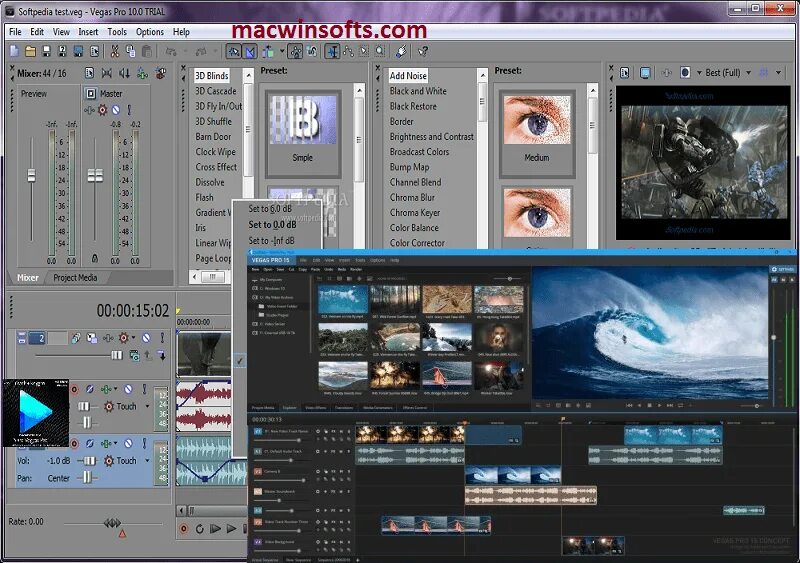Viewport: 800px width, 563px height.
Task: Open a project with the folder icon
Action: tap(31, 51)
